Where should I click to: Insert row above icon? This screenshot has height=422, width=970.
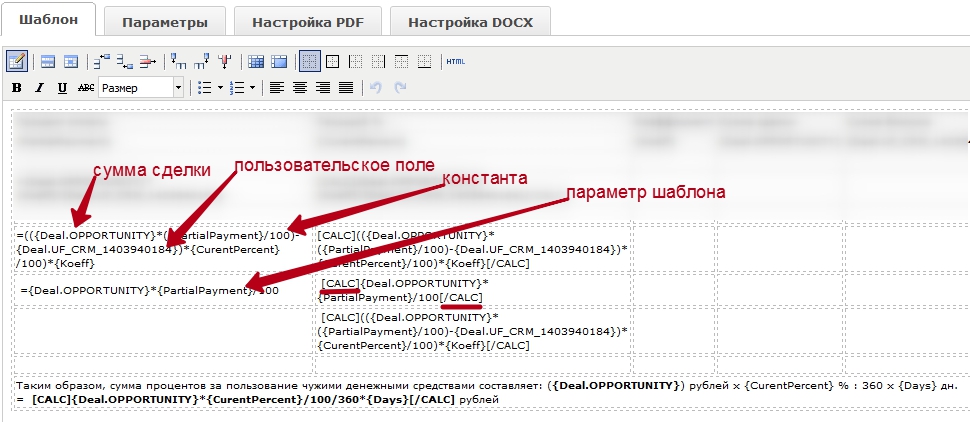pyautogui.click(x=101, y=61)
